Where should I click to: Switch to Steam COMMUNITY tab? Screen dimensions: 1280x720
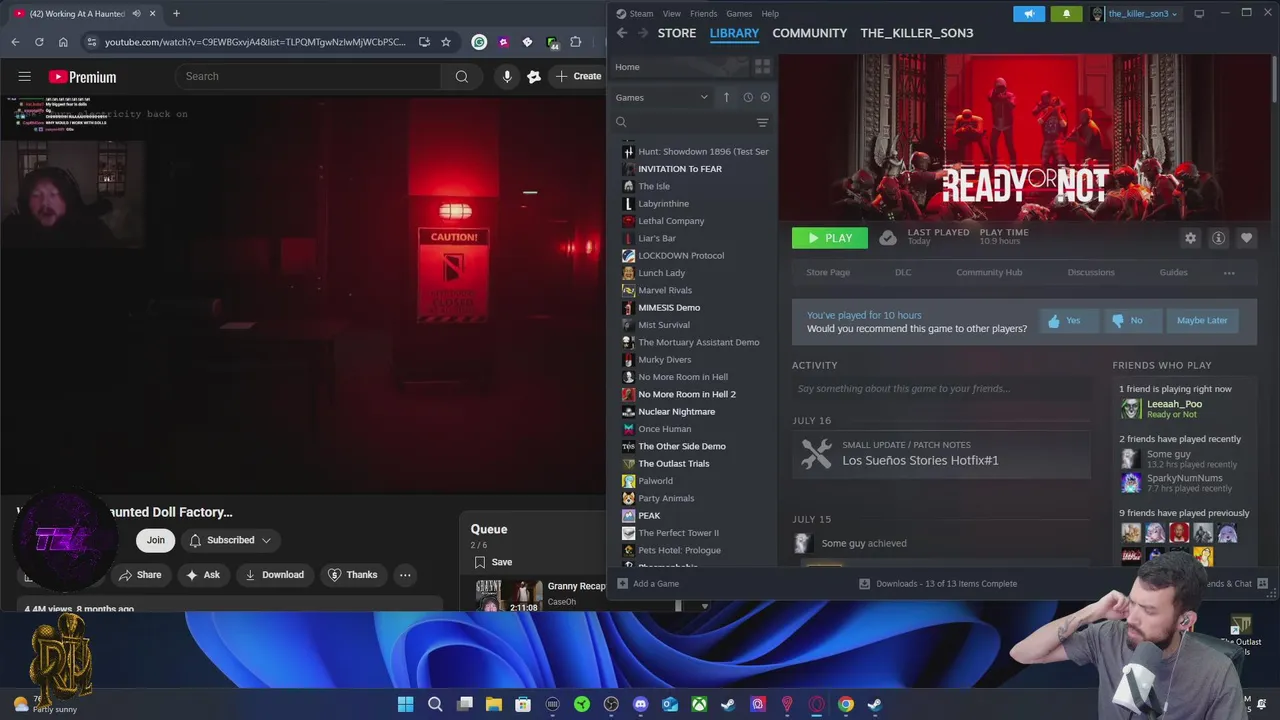click(810, 33)
